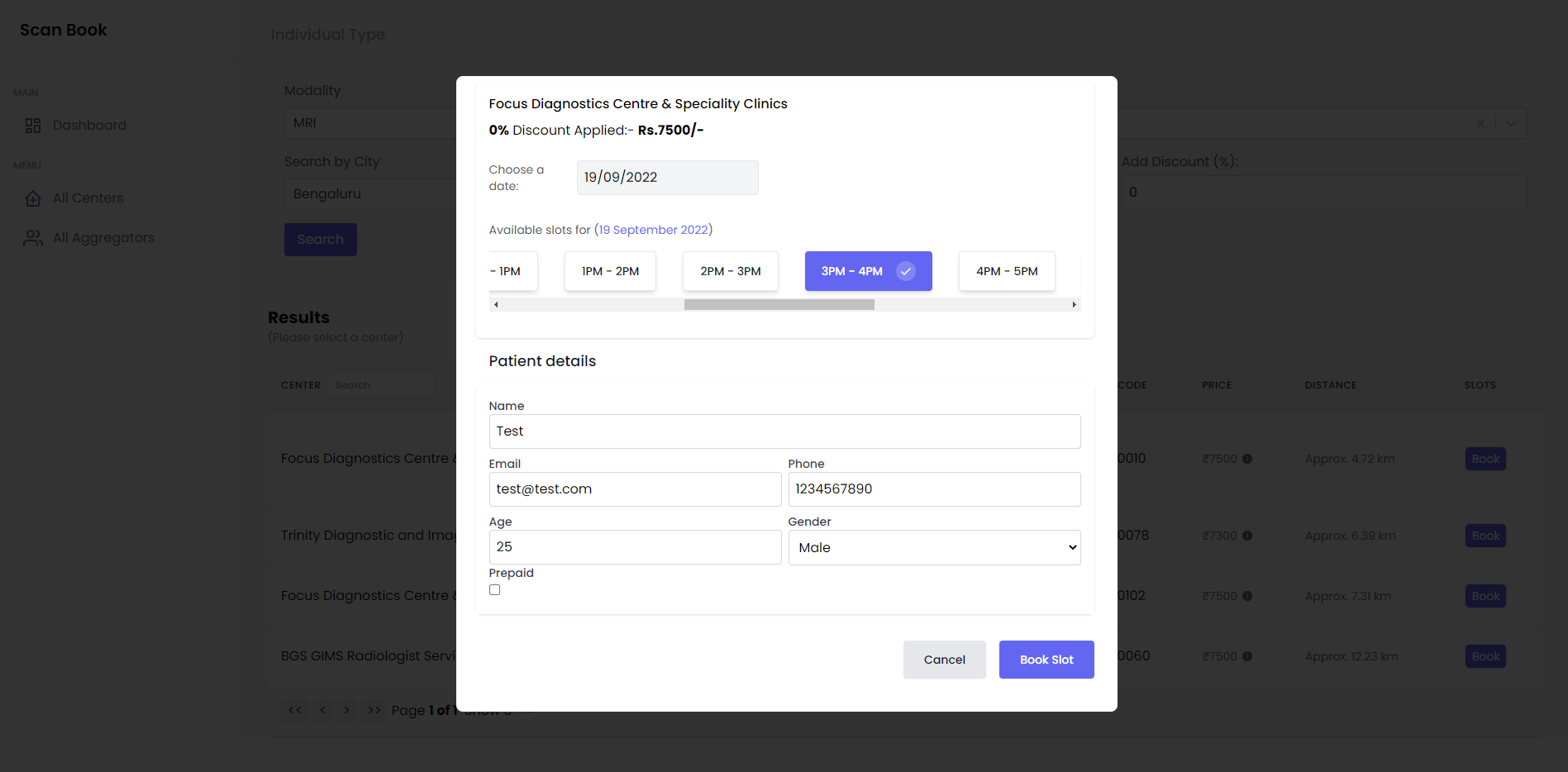1568x772 pixels.
Task: Click the info icon beside ₹7300 price
Action: click(x=1247, y=536)
